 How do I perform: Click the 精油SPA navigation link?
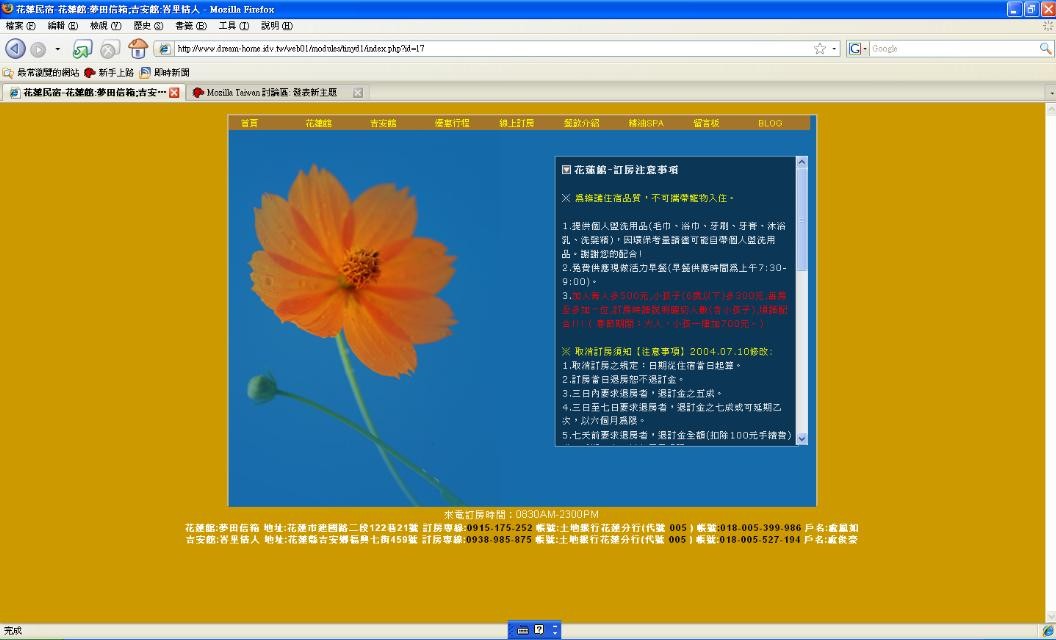(646, 123)
